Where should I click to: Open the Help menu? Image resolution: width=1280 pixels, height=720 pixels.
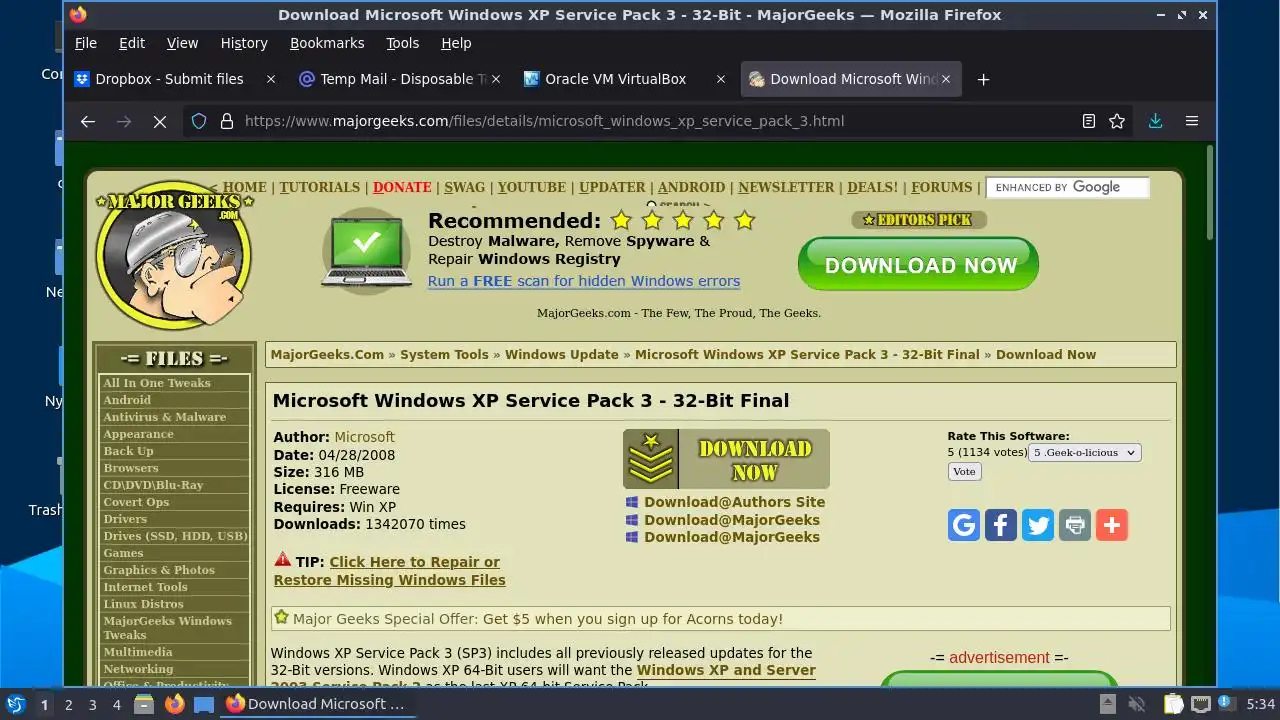(x=456, y=43)
